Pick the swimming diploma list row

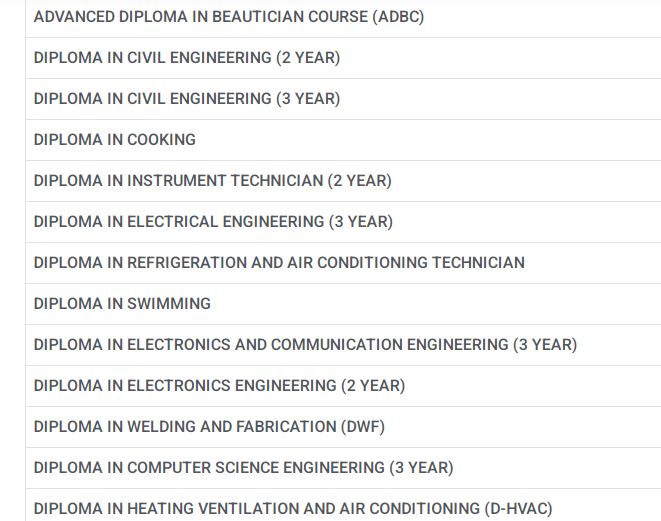[x=122, y=304]
